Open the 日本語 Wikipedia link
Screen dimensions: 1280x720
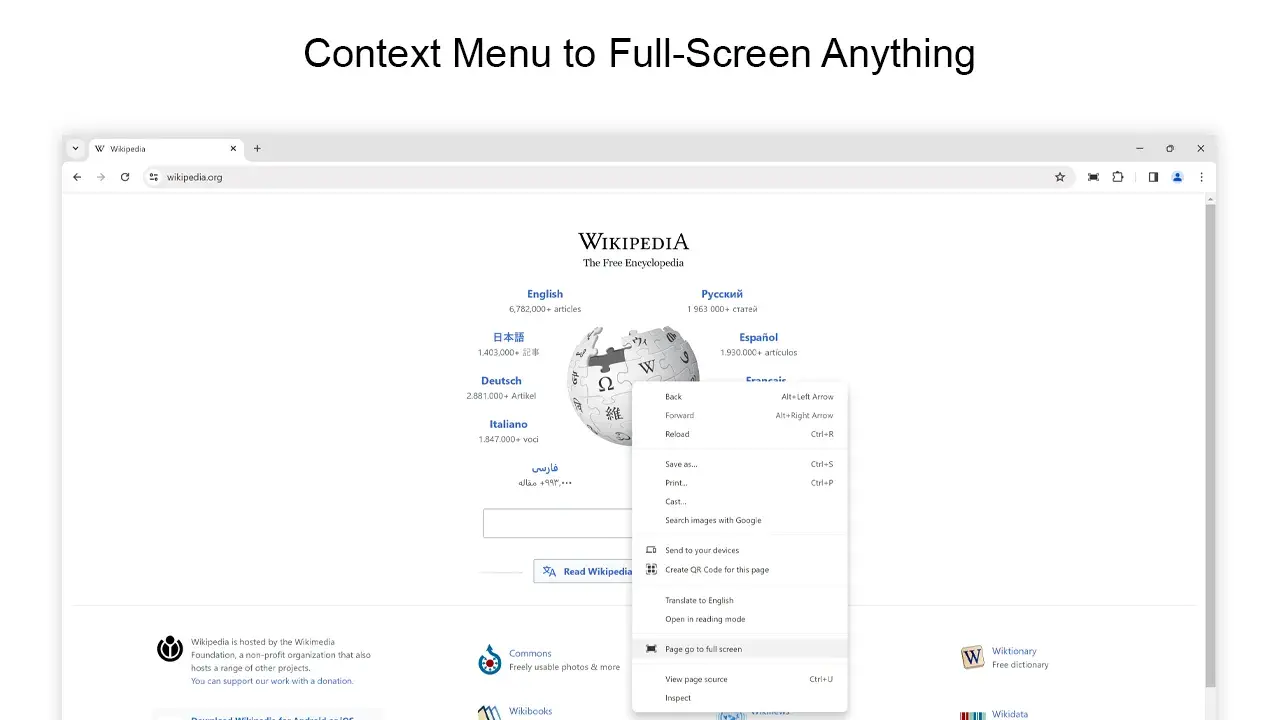tap(508, 337)
